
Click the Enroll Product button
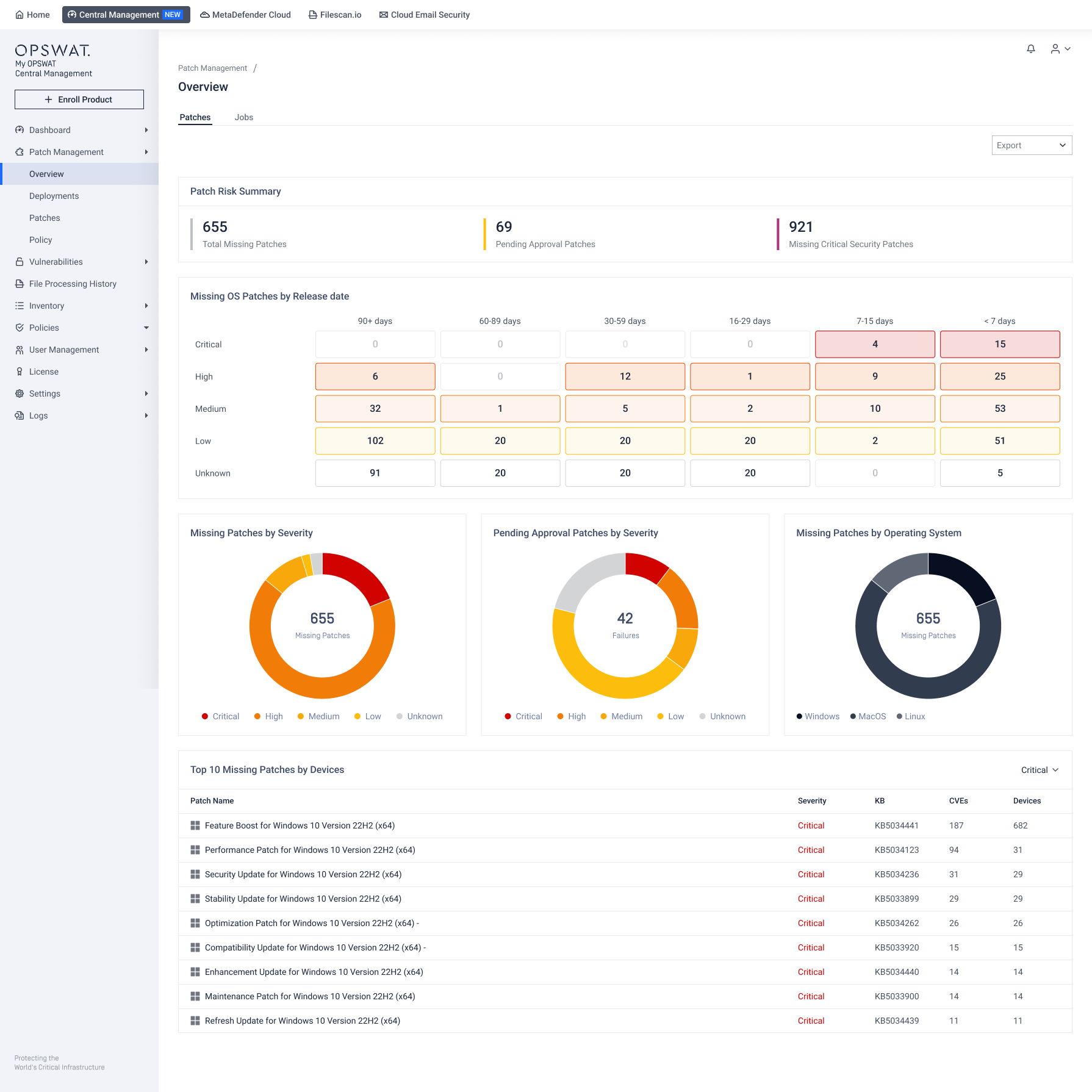tap(79, 99)
